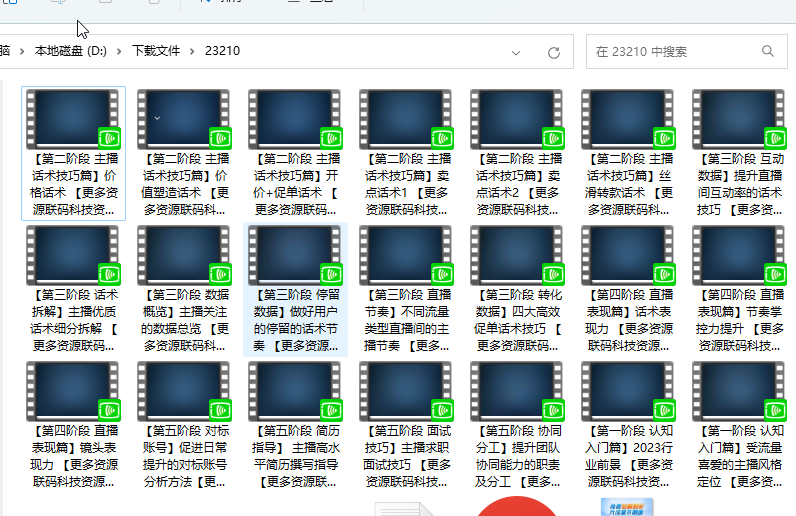This screenshot has width=796, height=516.
Task: Open the address bar history dropdown
Action: (516, 52)
